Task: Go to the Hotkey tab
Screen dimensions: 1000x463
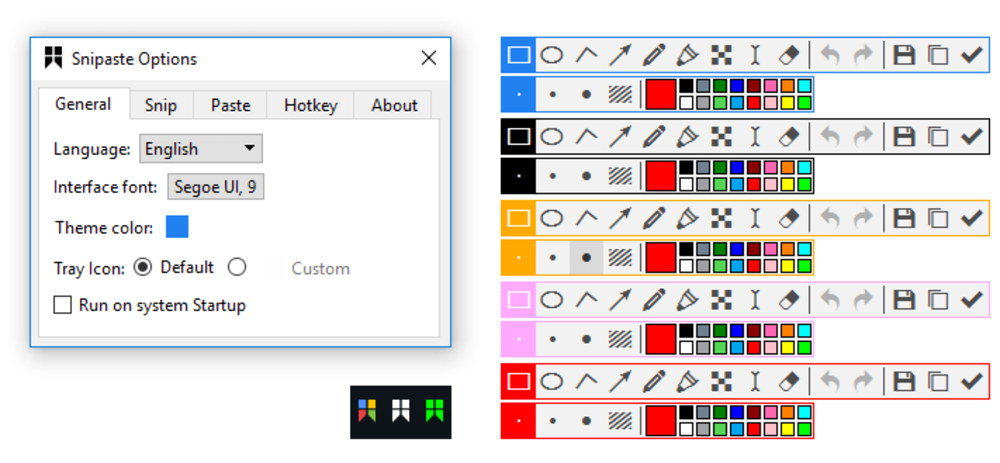Action: click(x=311, y=105)
